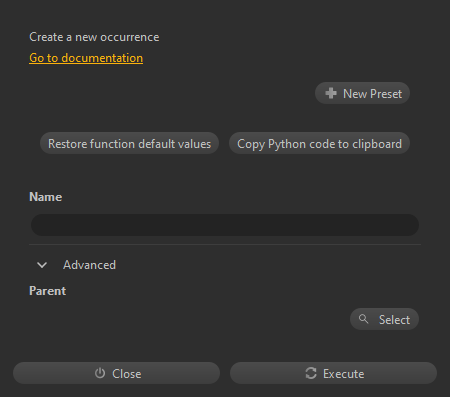Click the empty Parent value area beside Select
The height and width of the screenshot is (397, 450).
click(x=188, y=319)
